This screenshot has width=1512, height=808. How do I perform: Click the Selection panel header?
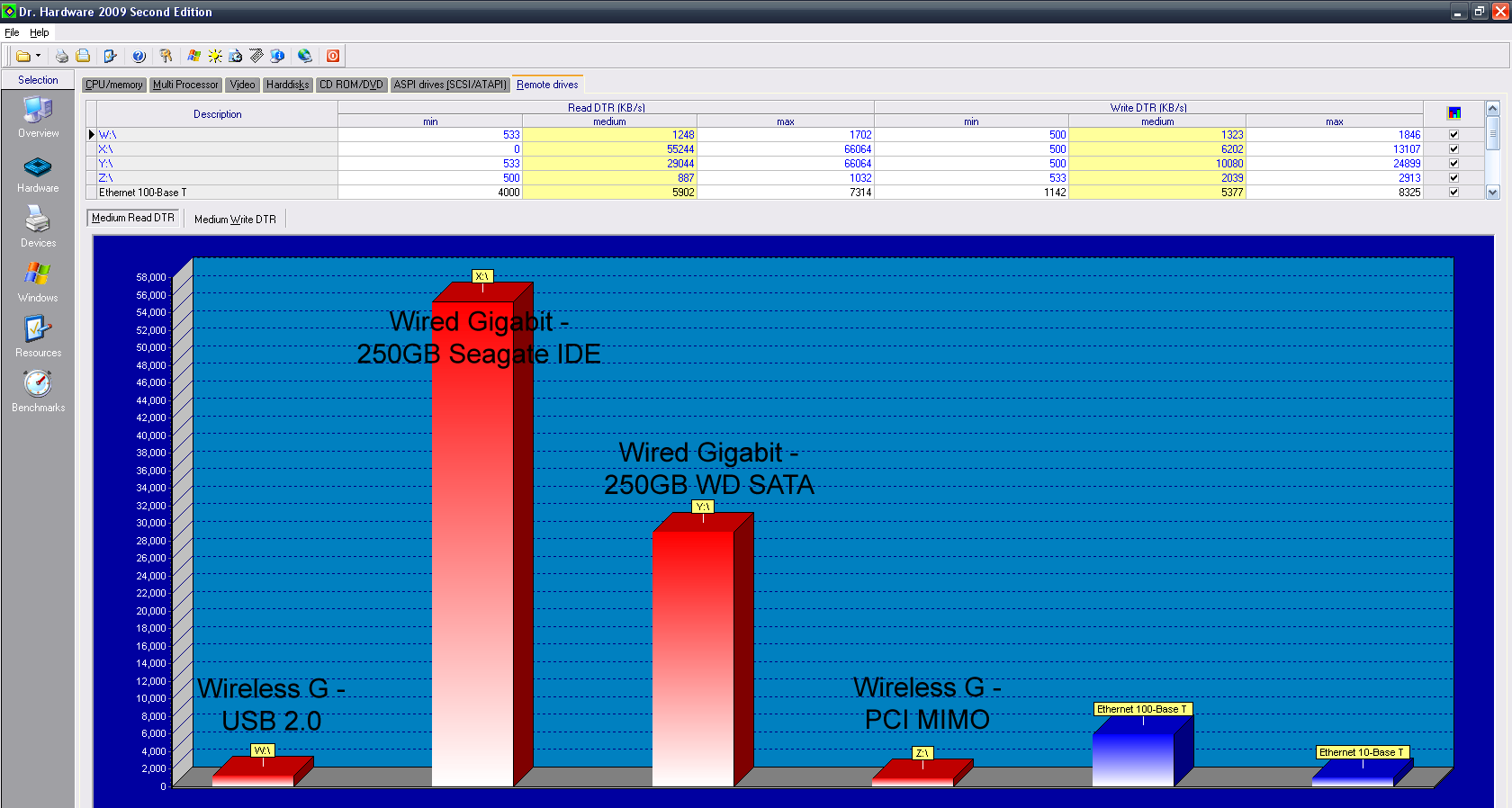(38, 80)
